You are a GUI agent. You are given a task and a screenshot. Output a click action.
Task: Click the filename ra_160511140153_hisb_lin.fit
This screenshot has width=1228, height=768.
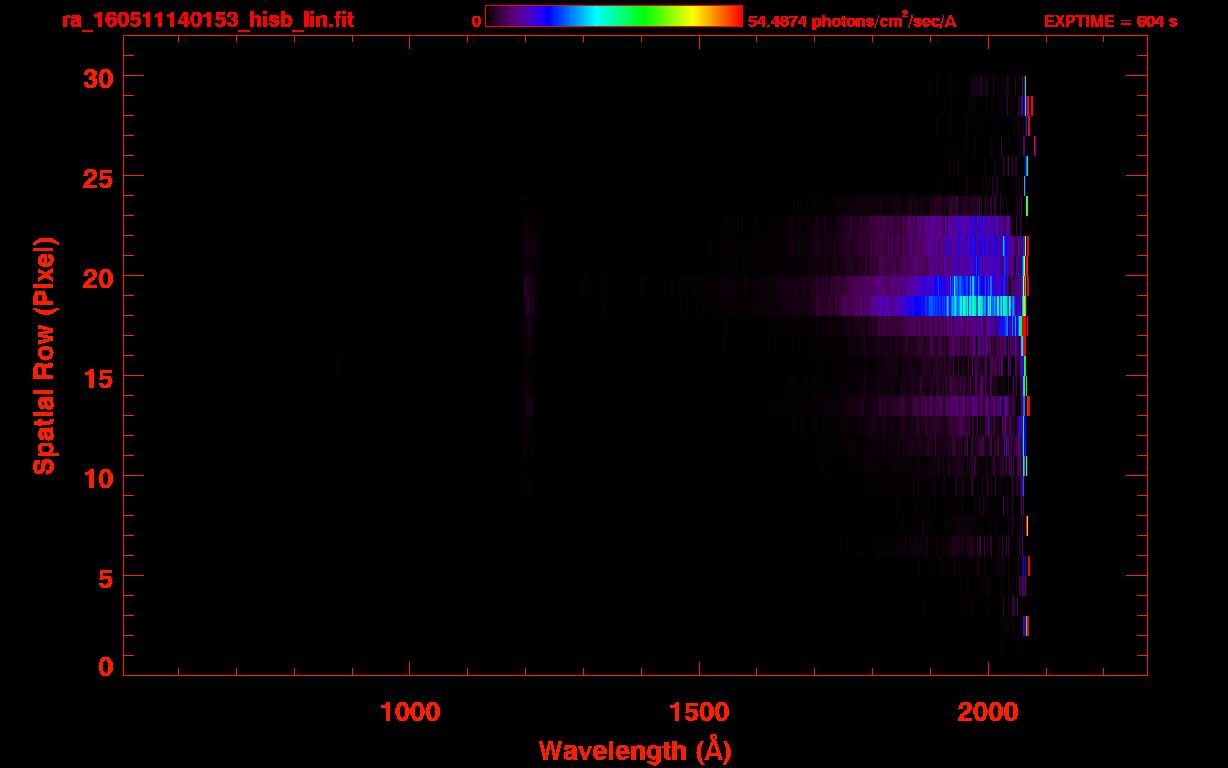207,20
